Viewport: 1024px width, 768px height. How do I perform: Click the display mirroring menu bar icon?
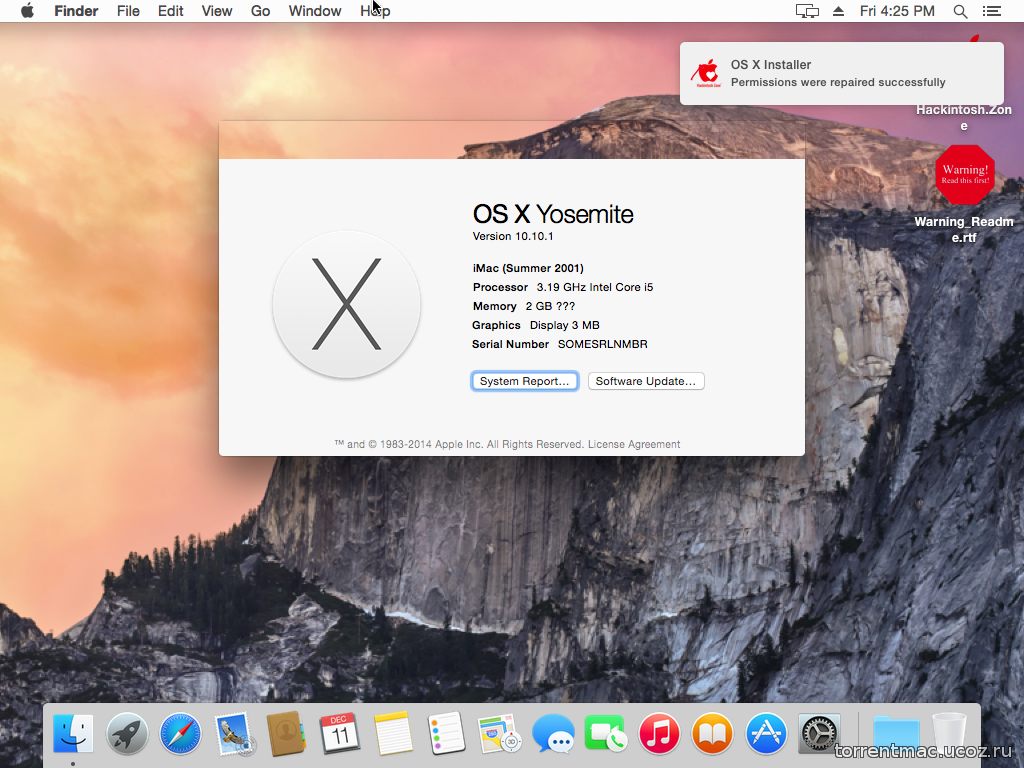(807, 11)
